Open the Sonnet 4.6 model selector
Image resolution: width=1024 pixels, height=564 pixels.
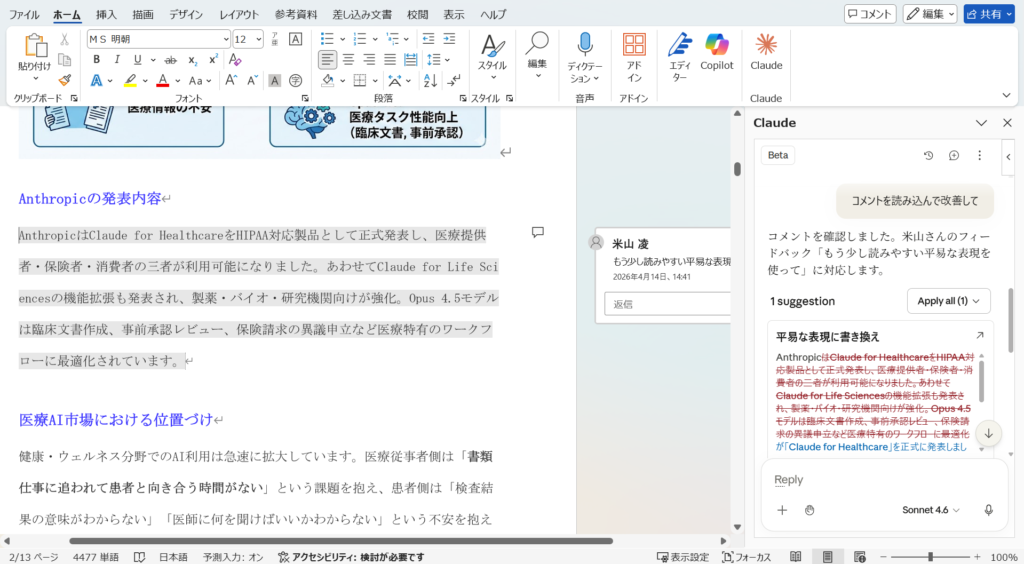pyautogui.click(x=930, y=510)
